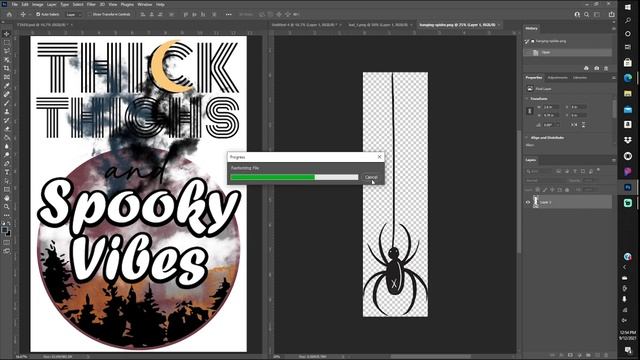The image size is (640, 360).
Task: Select the Type tool
Action: [7, 172]
